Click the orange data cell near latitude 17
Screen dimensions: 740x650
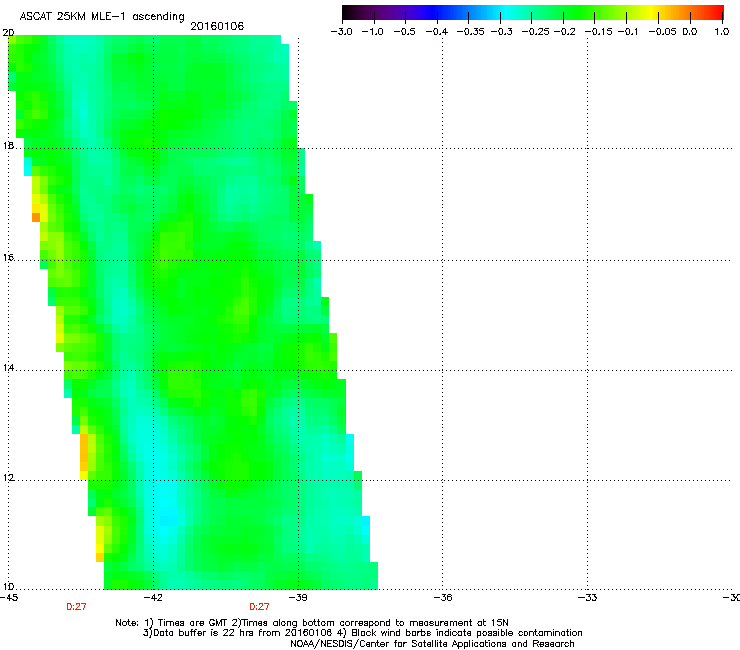coord(36,217)
